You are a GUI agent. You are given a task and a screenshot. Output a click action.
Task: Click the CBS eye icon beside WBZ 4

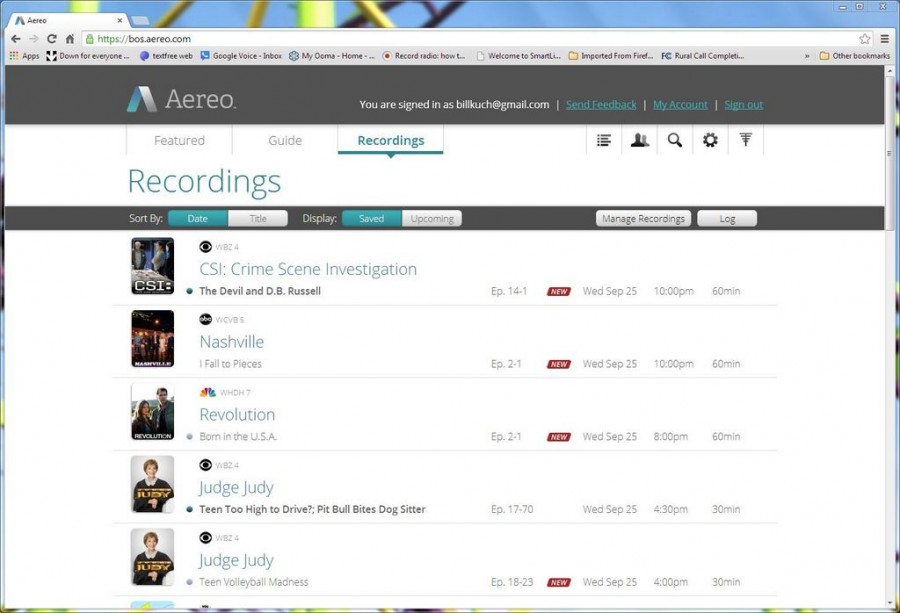[x=205, y=245]
